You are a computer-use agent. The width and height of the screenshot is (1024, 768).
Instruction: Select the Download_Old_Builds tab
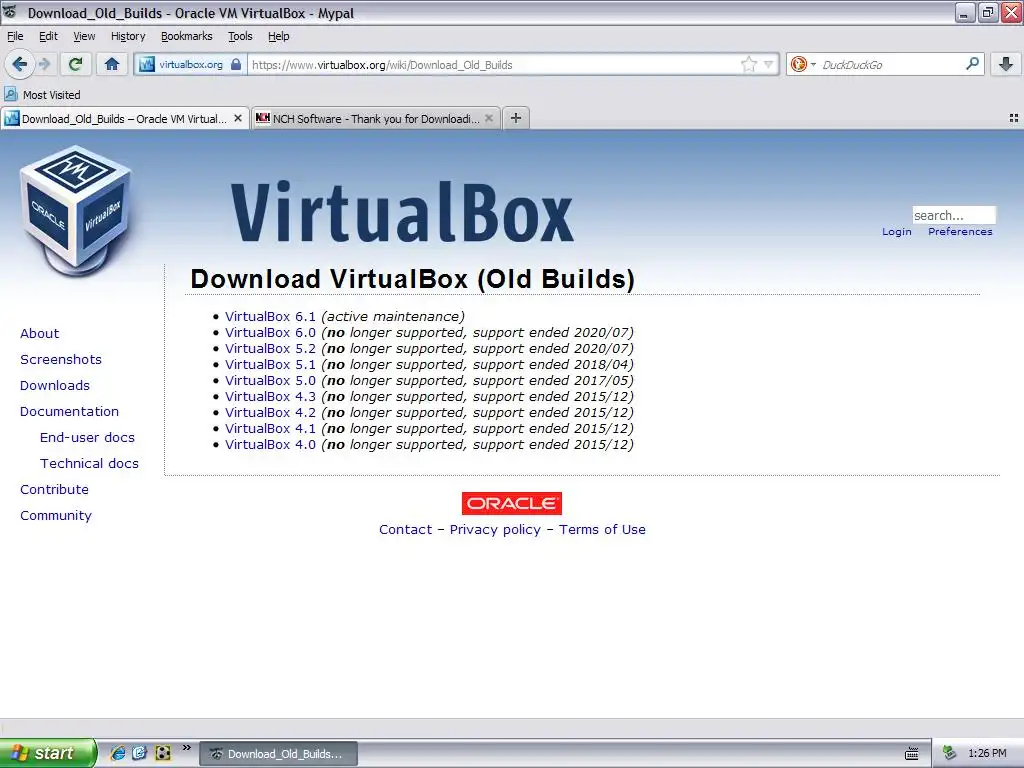tap(124, 118)
